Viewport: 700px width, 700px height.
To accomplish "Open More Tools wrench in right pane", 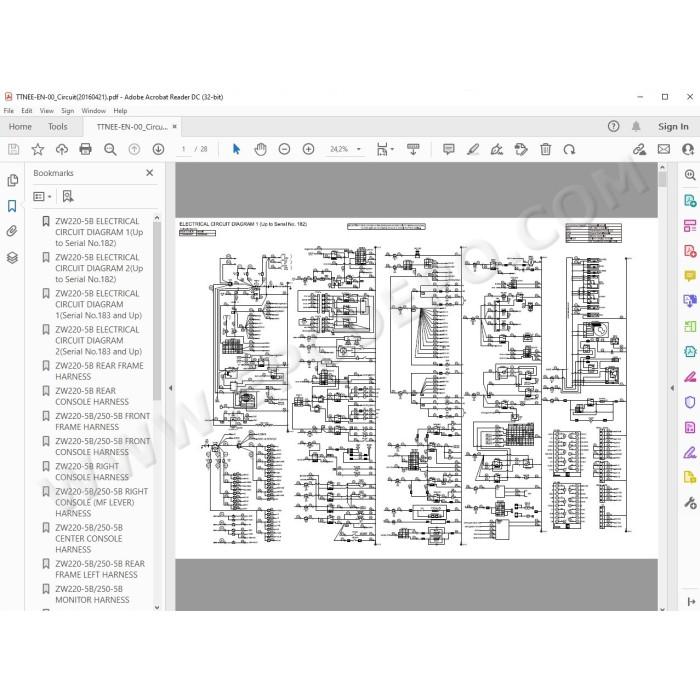I will tap(690, 503).
